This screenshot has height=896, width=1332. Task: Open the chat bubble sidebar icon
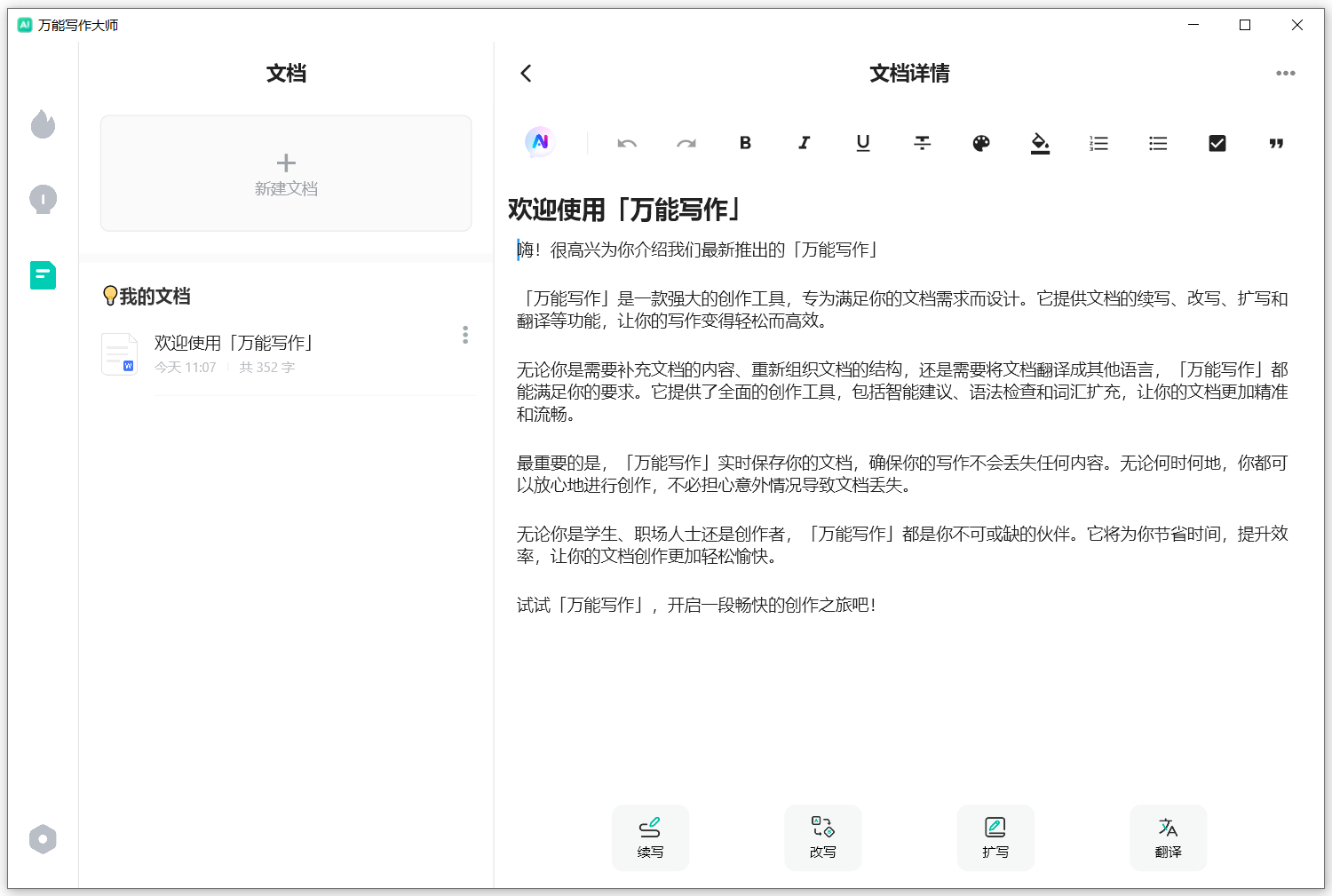[x=43, y=199]
